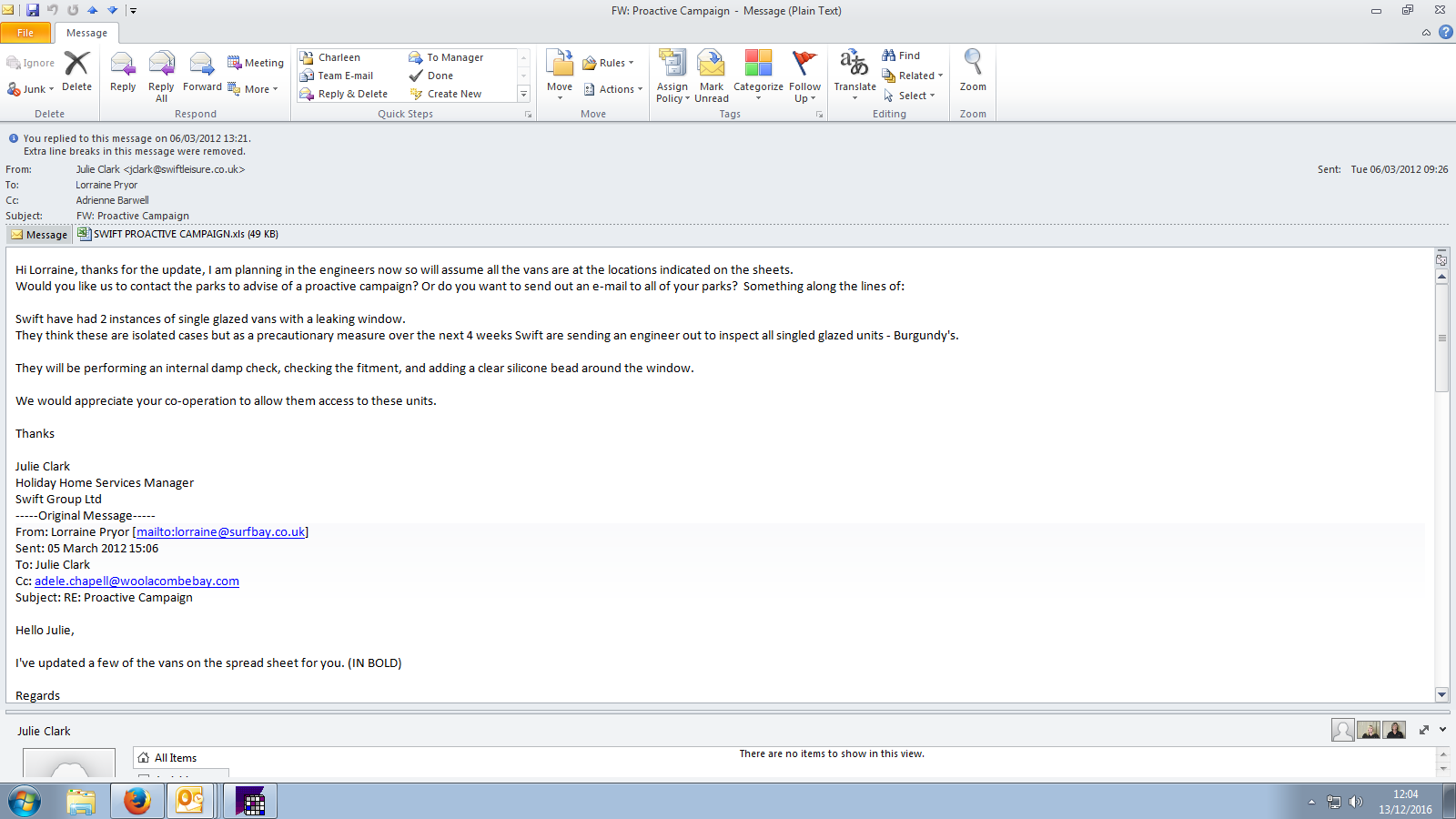This screenshot has height=819, width=1456.
Task: Run the Charleen quick step
Action: [330, 57]
